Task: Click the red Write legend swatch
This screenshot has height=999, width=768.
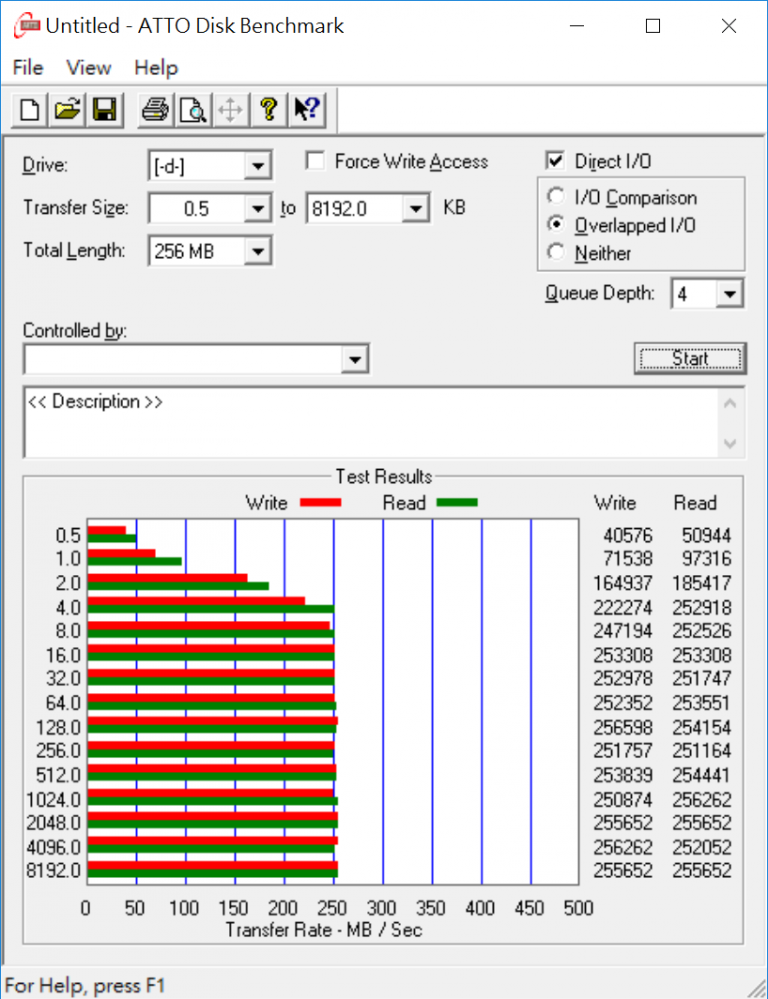Action: click(321, 503)
